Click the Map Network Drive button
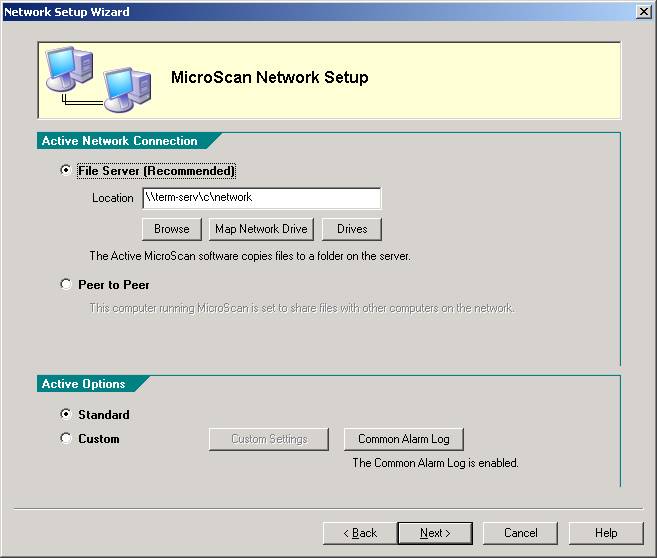Viewport: 657px width, 558px height. click(x=261, y=229)
